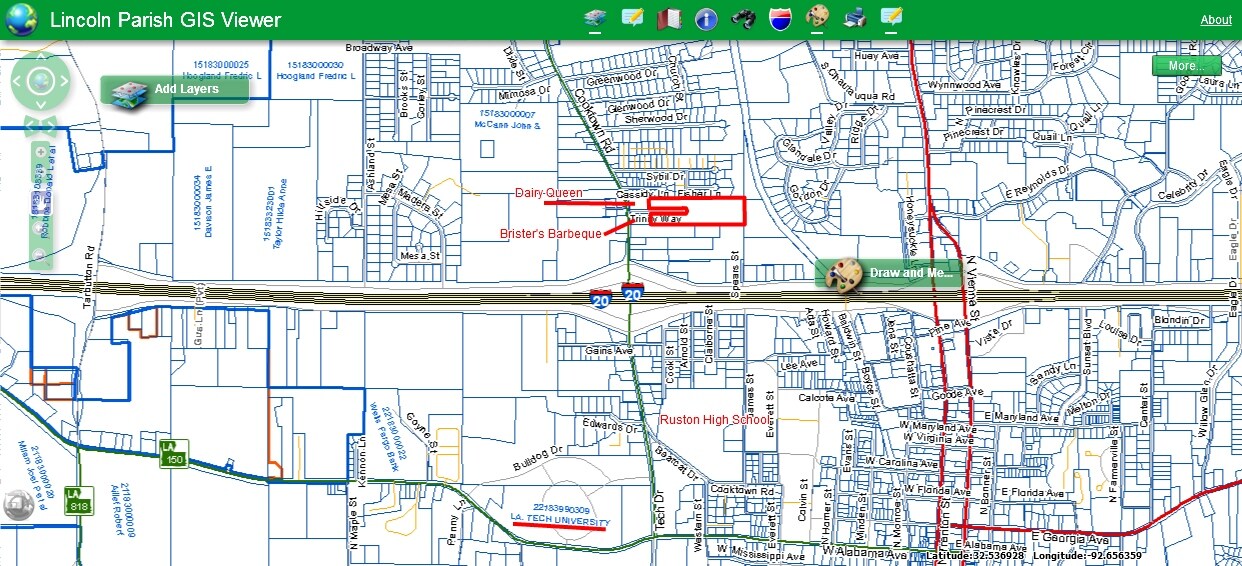
Task: Click the globe logo beside the viewer title
Action: pyautogui.click(x=21, y=19)
